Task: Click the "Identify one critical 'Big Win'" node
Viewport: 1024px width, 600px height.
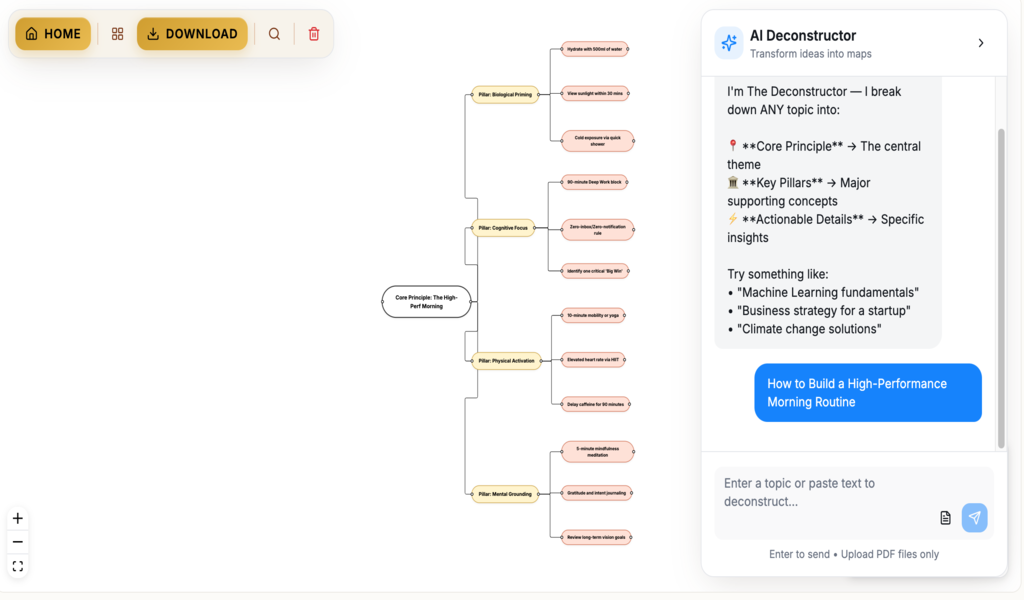Action: (595, 271)
